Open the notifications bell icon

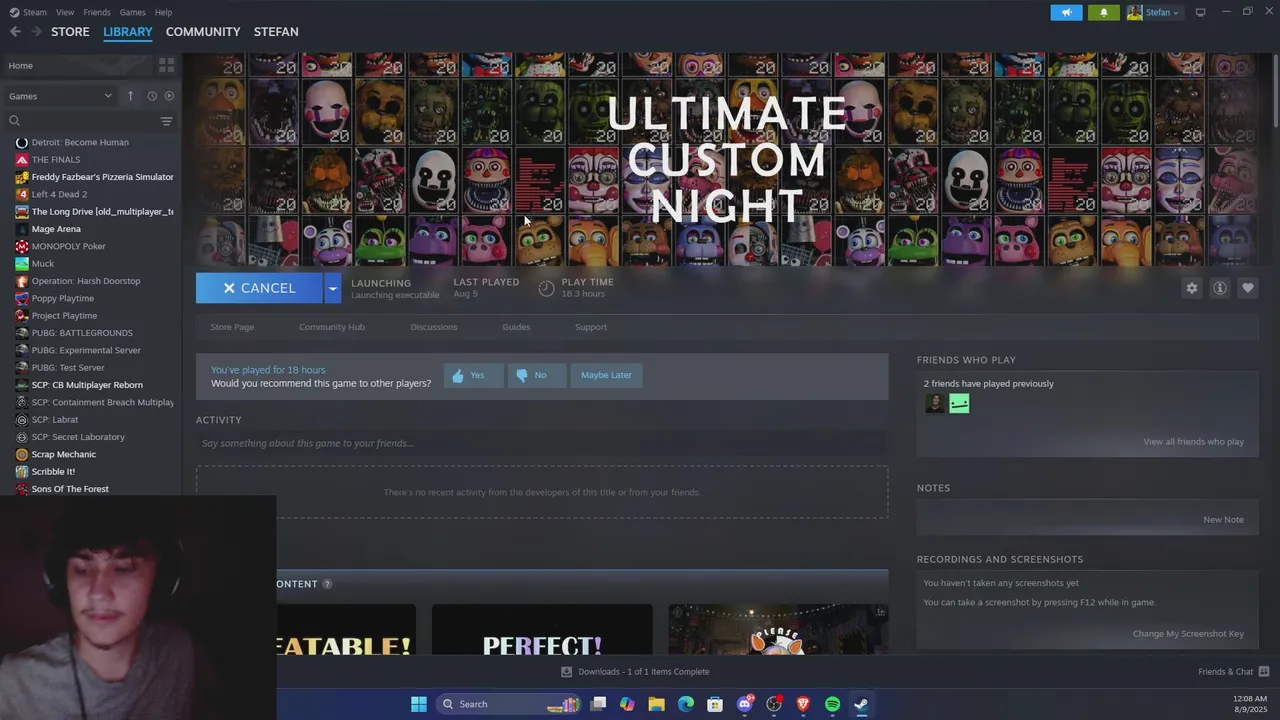tap(1104, 12)
